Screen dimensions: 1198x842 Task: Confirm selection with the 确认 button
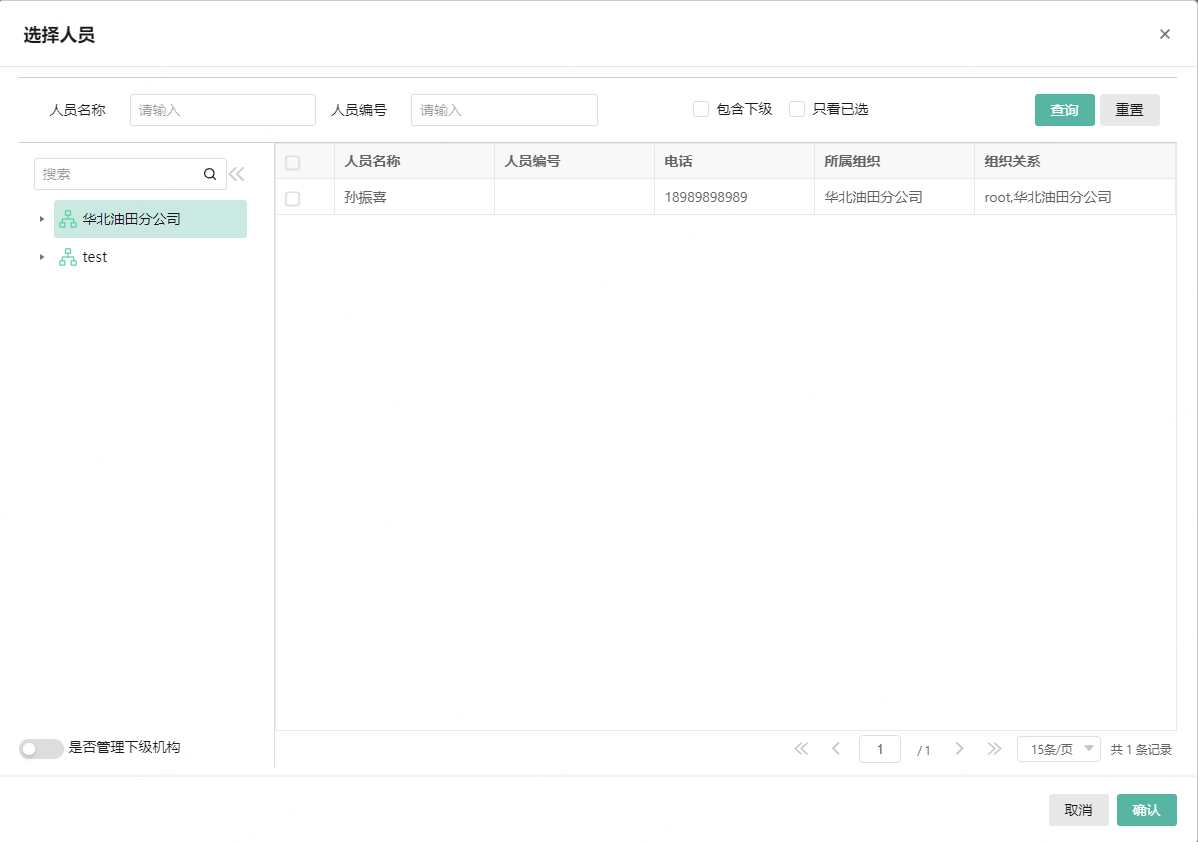coord(1146,810)
